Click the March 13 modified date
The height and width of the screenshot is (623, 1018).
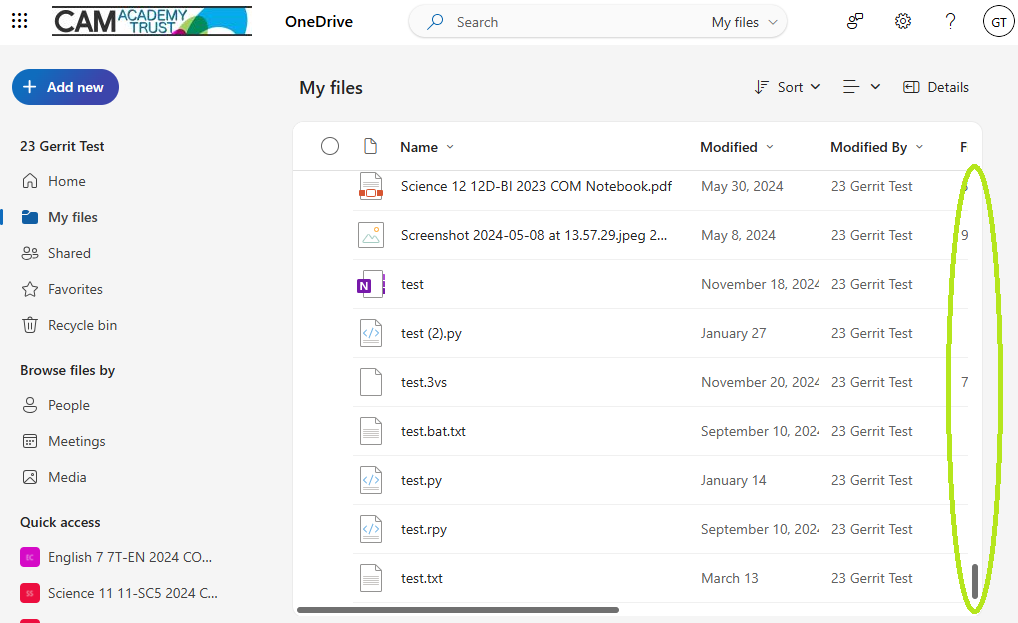coord(729,578)
